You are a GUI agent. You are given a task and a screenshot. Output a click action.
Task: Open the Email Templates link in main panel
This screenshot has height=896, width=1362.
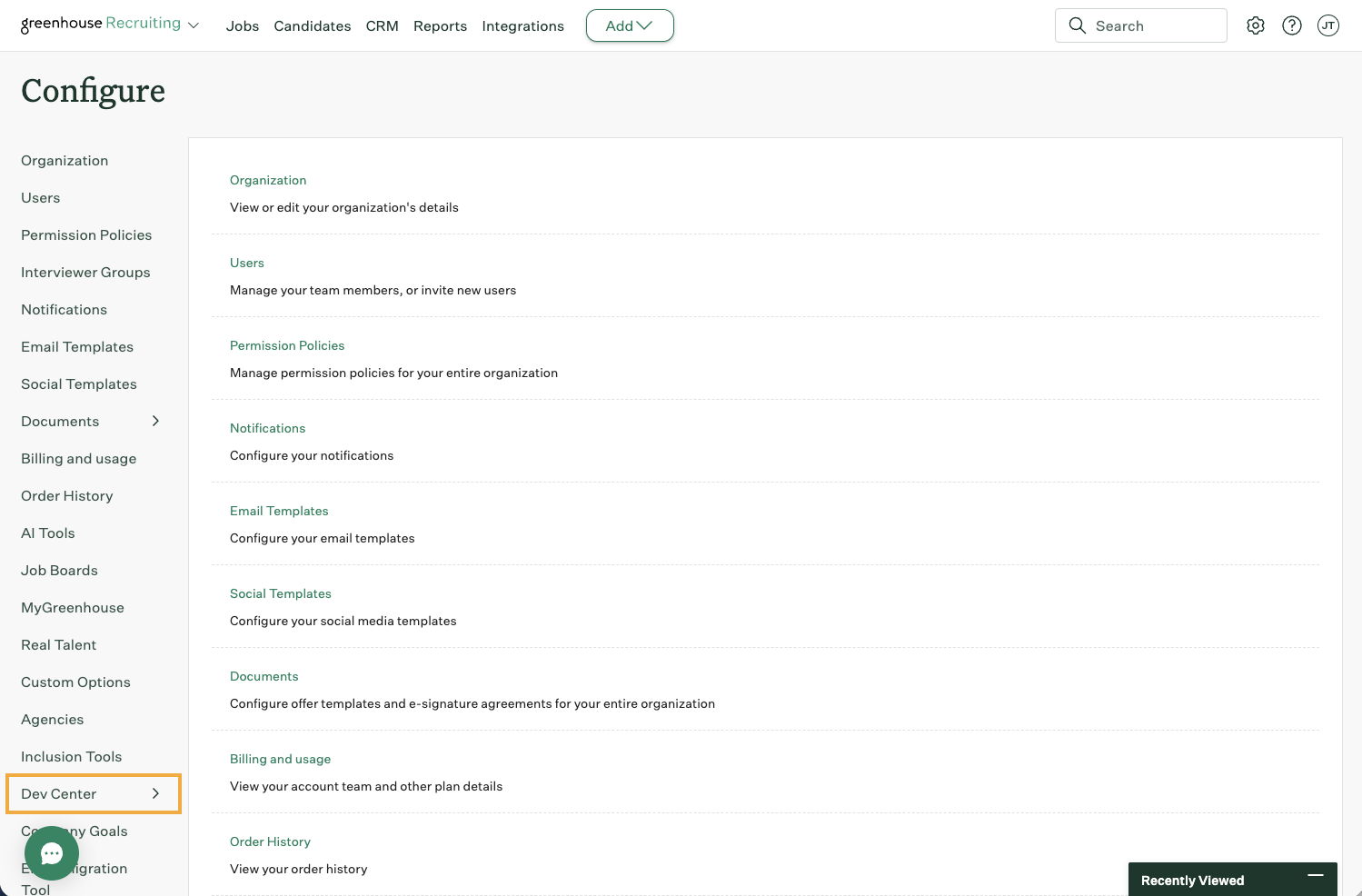[x=279, y=511]
